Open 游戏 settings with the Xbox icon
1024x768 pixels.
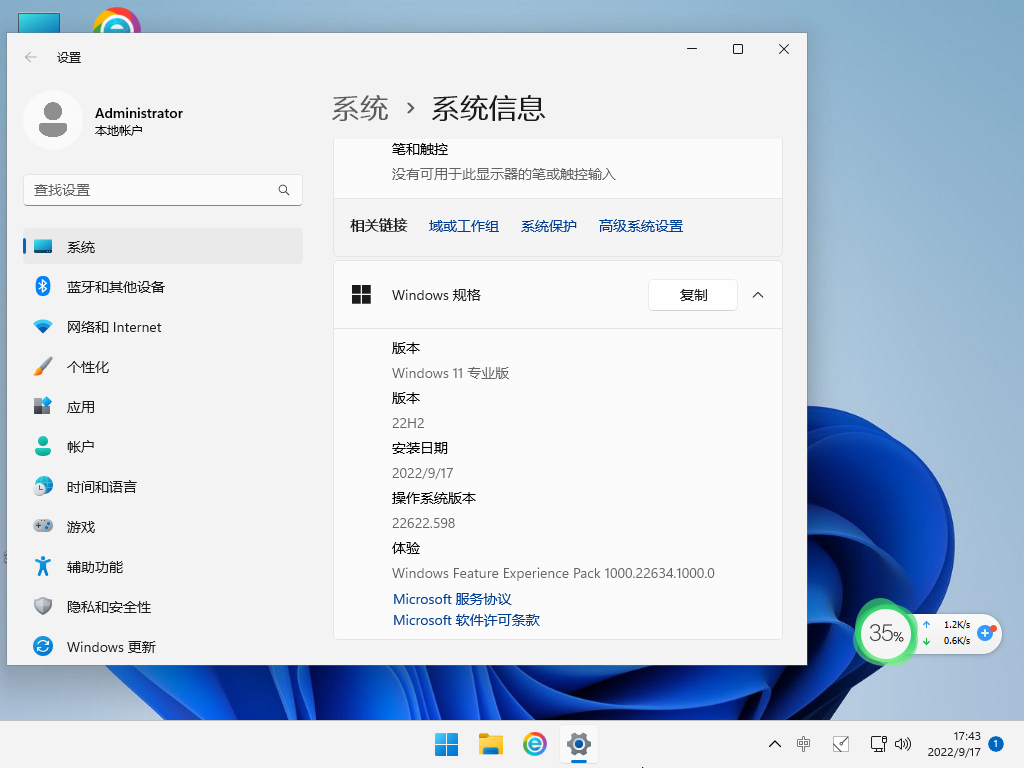pos(42,527)
